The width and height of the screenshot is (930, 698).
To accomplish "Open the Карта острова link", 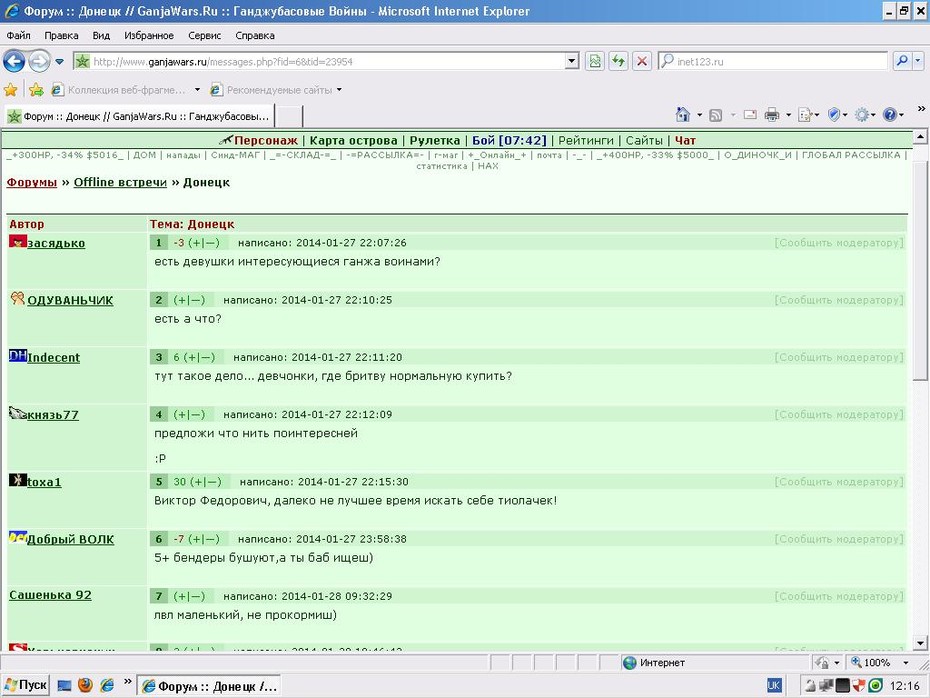I will click(353, 141).
